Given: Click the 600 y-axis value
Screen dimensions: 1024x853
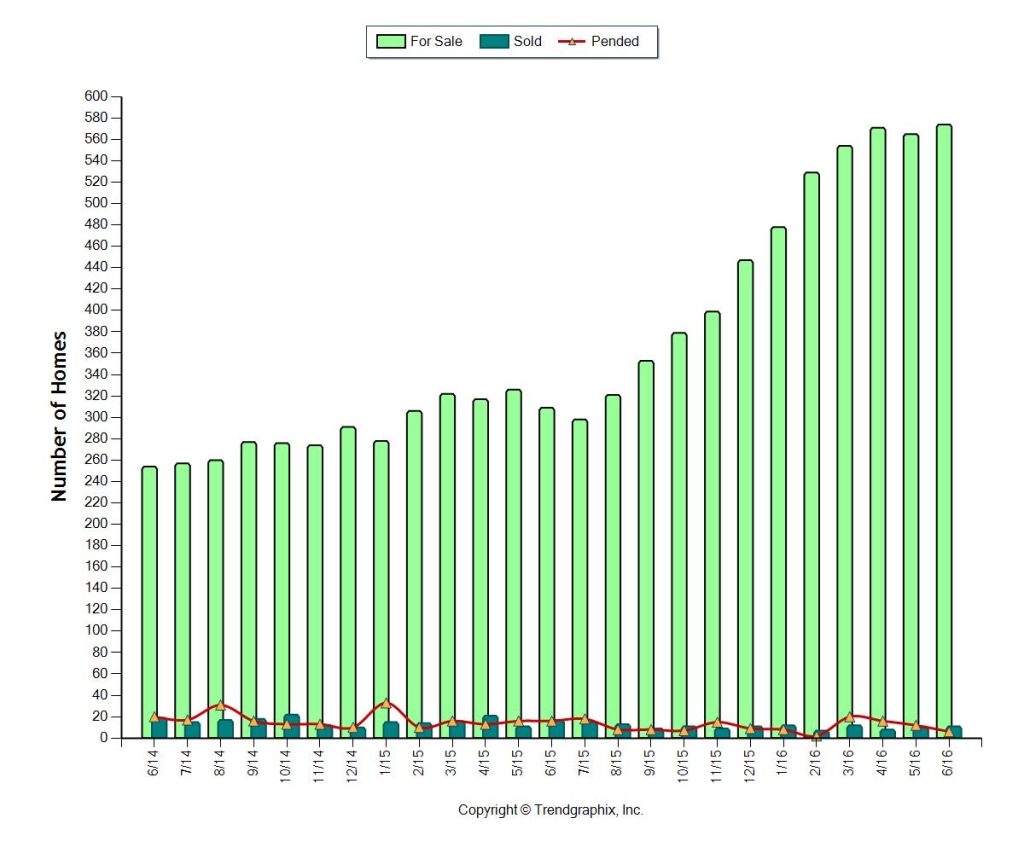Looking at the screenshot, I should click(x=95, y=96).
